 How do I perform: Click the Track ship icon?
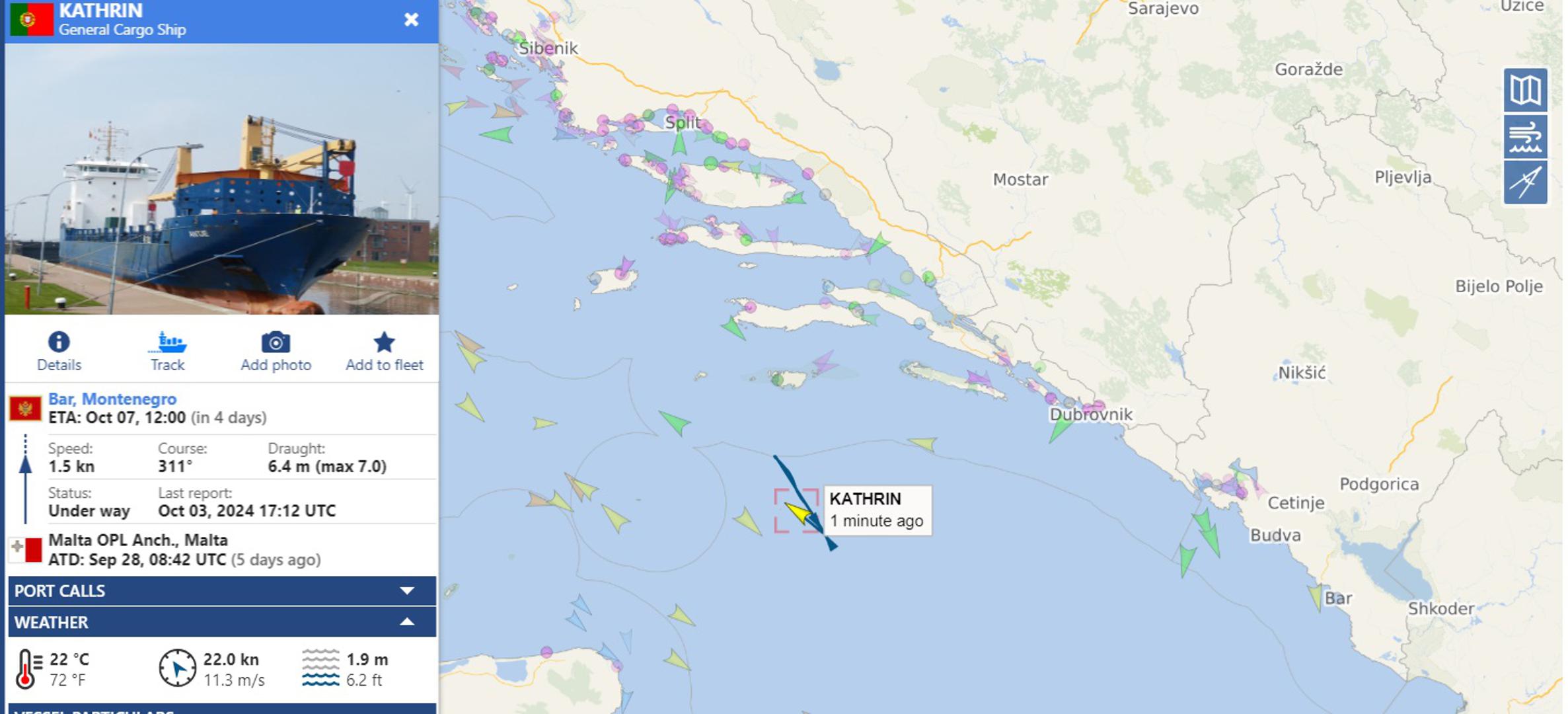(167, 342)
